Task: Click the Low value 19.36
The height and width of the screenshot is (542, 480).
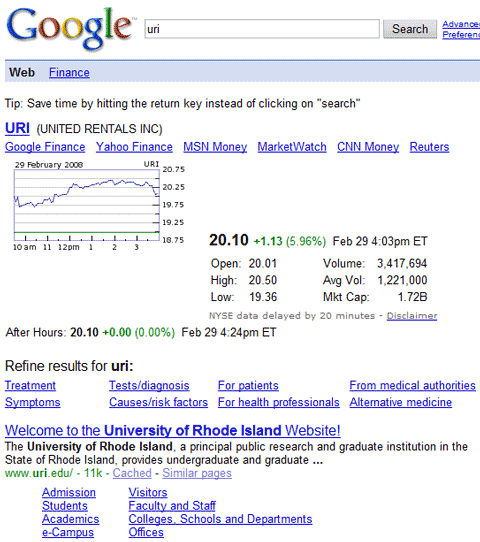Action: (263, 297)
